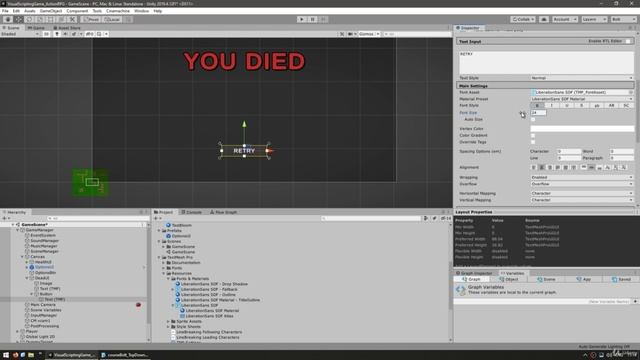Image resolution: width=640 pixels, height=360 pixels.
Task: Open the Vertex Color swatch
Action: tap(582, 129)
